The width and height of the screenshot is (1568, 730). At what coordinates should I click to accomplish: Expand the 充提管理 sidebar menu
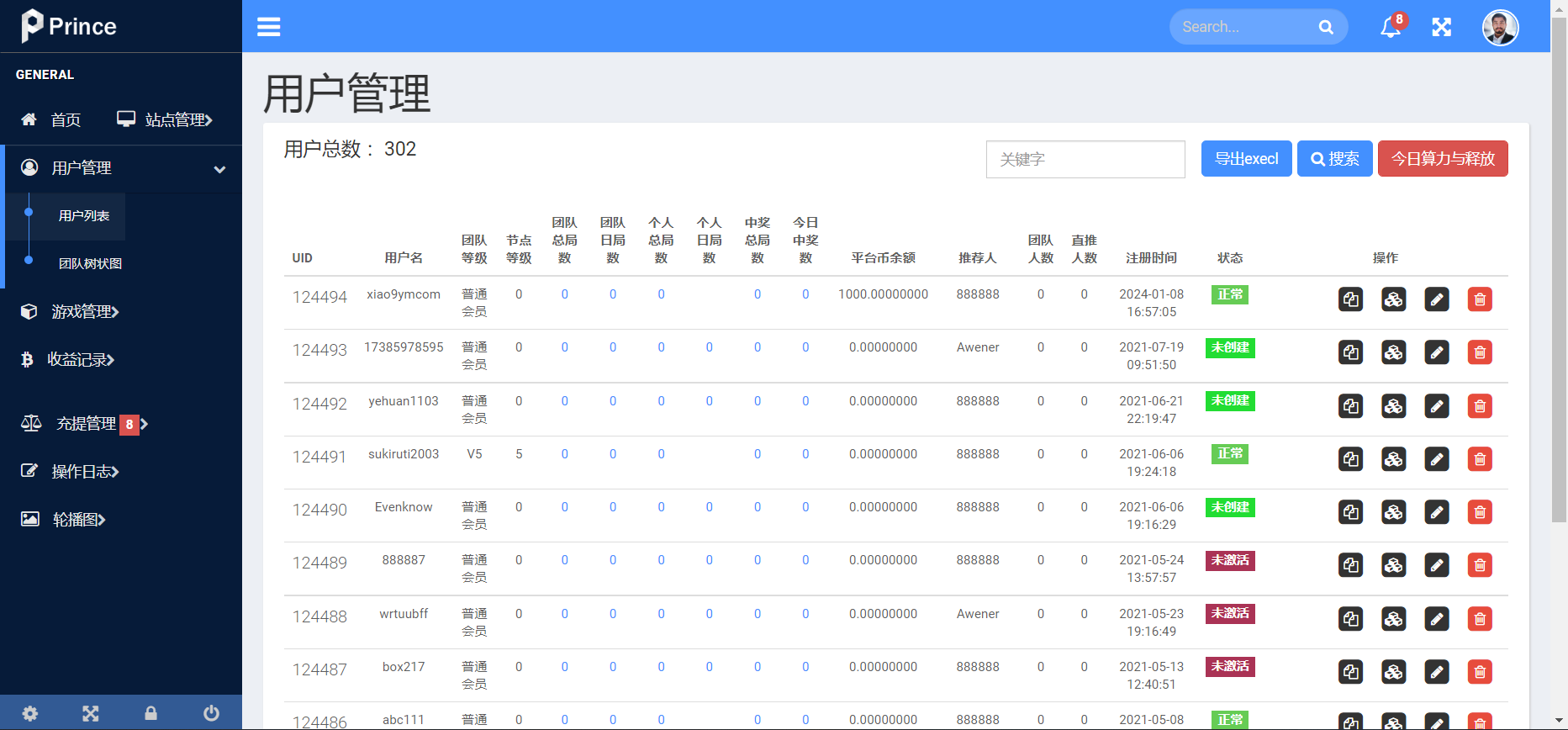(x=84, y=424)
